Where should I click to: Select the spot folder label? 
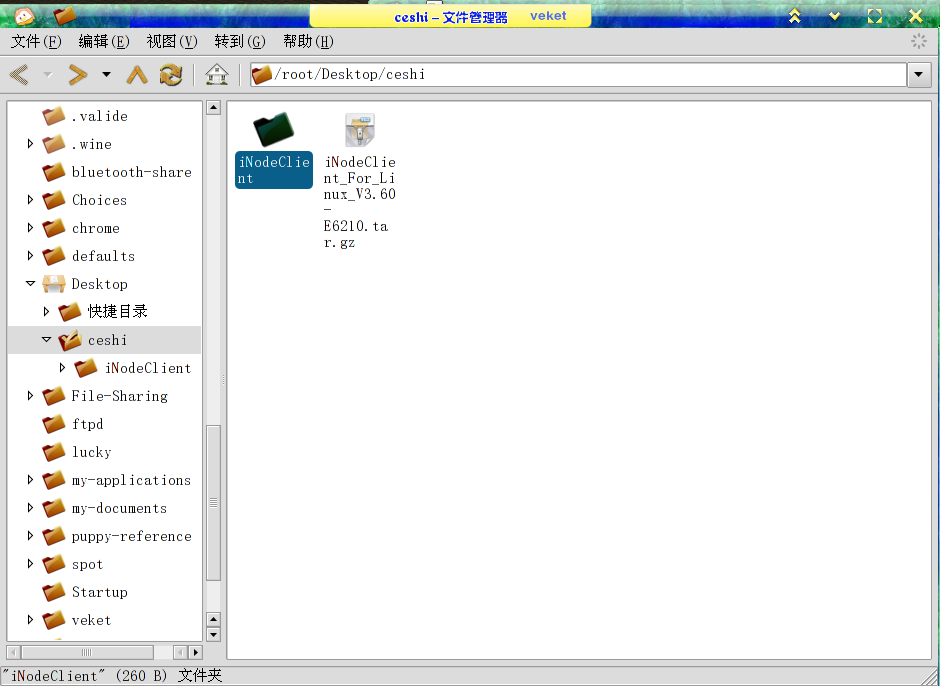88,564
